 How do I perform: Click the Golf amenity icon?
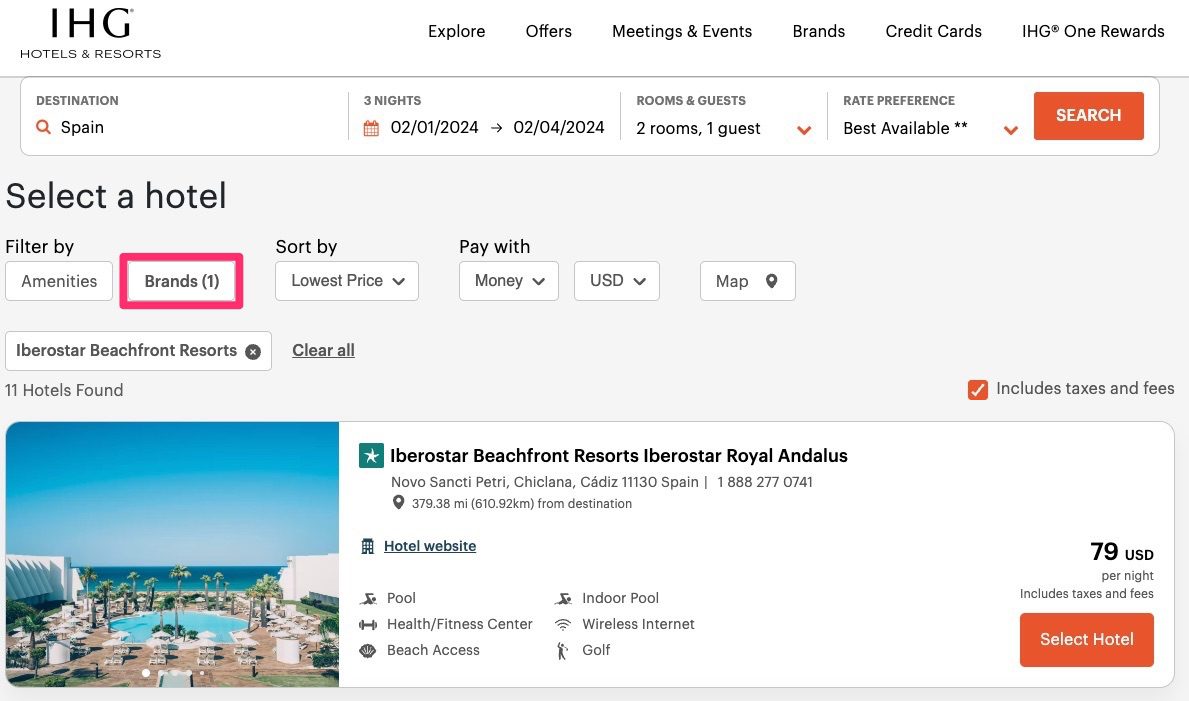point(563,650)
